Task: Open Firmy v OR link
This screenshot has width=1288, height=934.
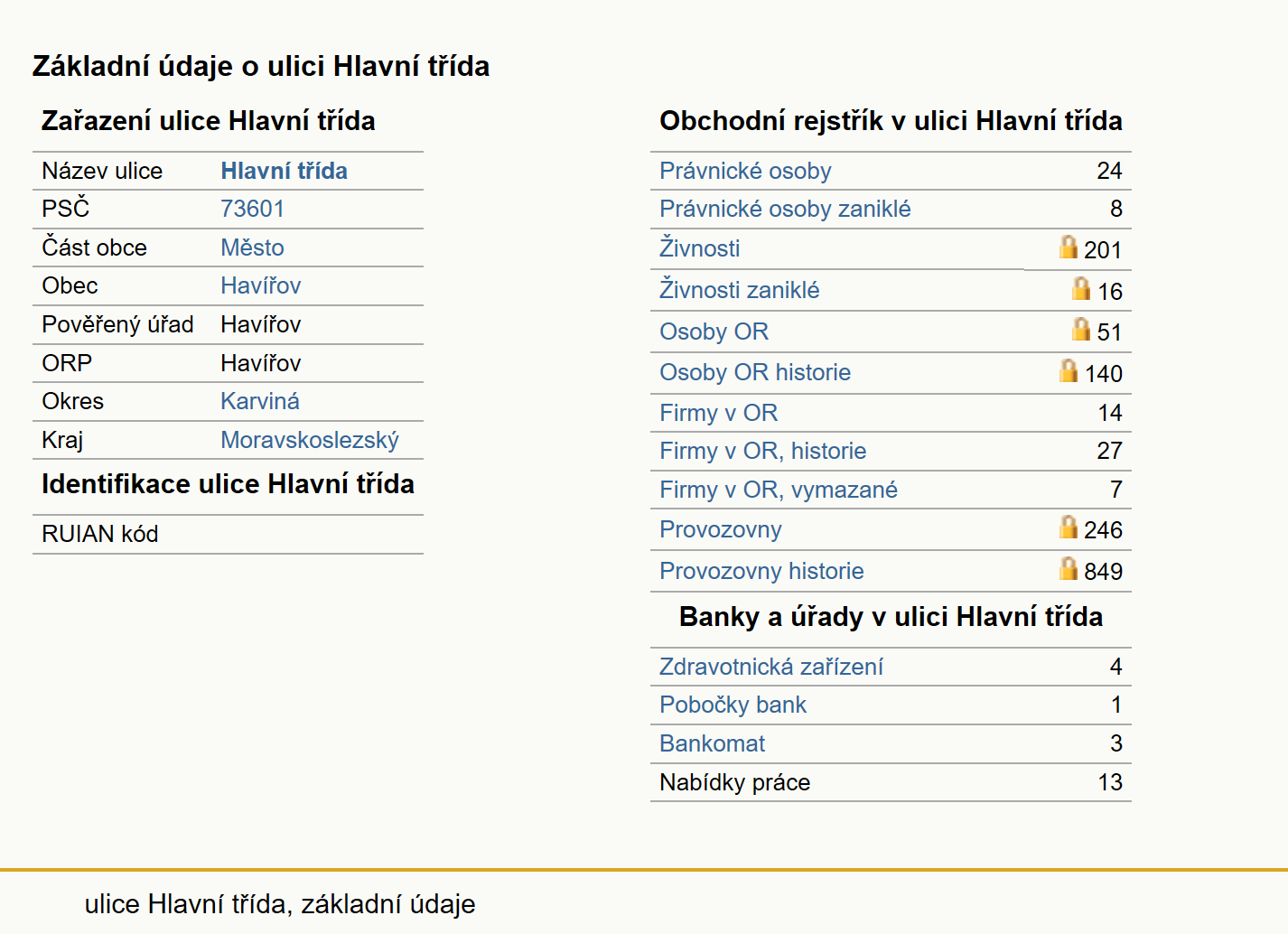Action: (718, 413)
